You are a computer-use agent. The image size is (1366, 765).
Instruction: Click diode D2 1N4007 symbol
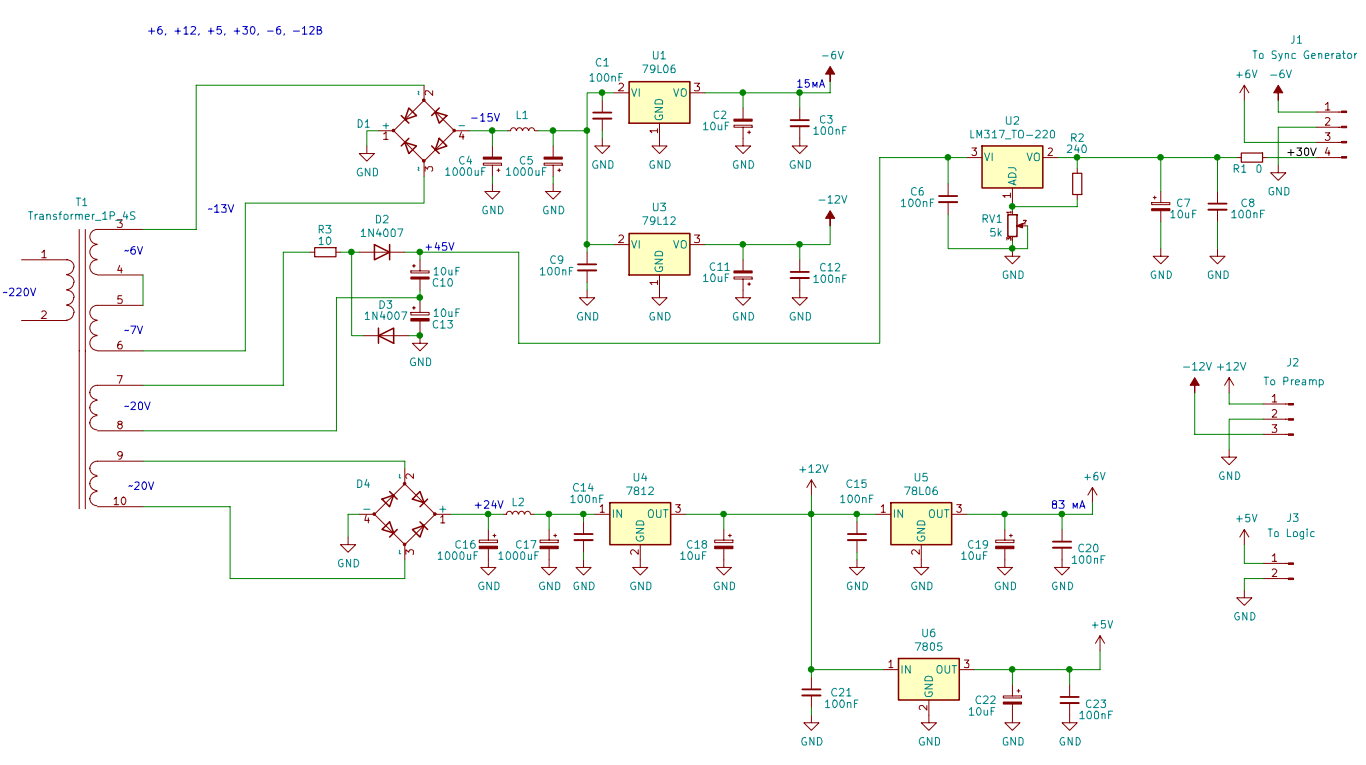382,253
